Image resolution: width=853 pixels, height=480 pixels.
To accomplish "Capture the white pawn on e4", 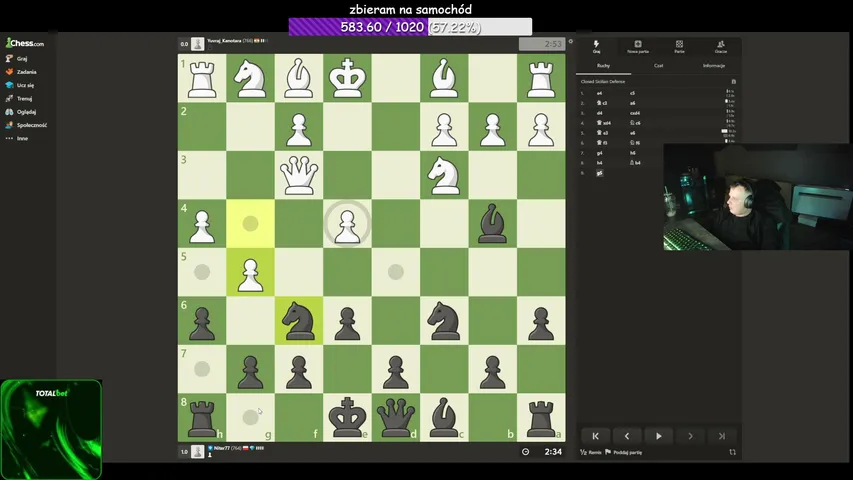I will (x=347, y=223).
